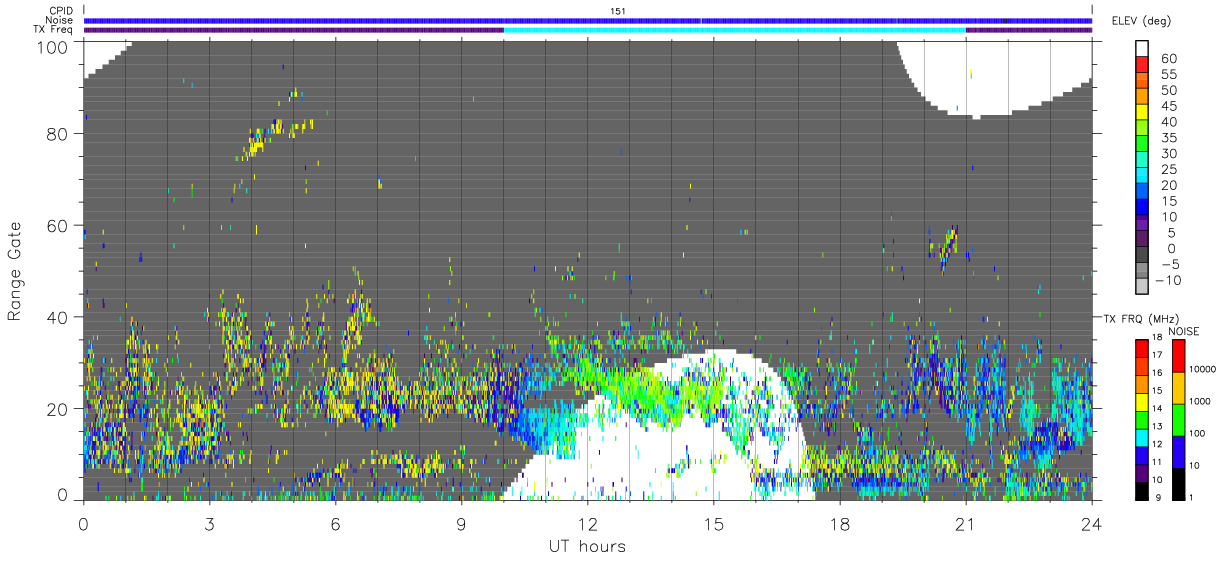Screen dimensions: 1228x567
Task: Click the y-axis tick label '80'
Action: pos(58,134)
